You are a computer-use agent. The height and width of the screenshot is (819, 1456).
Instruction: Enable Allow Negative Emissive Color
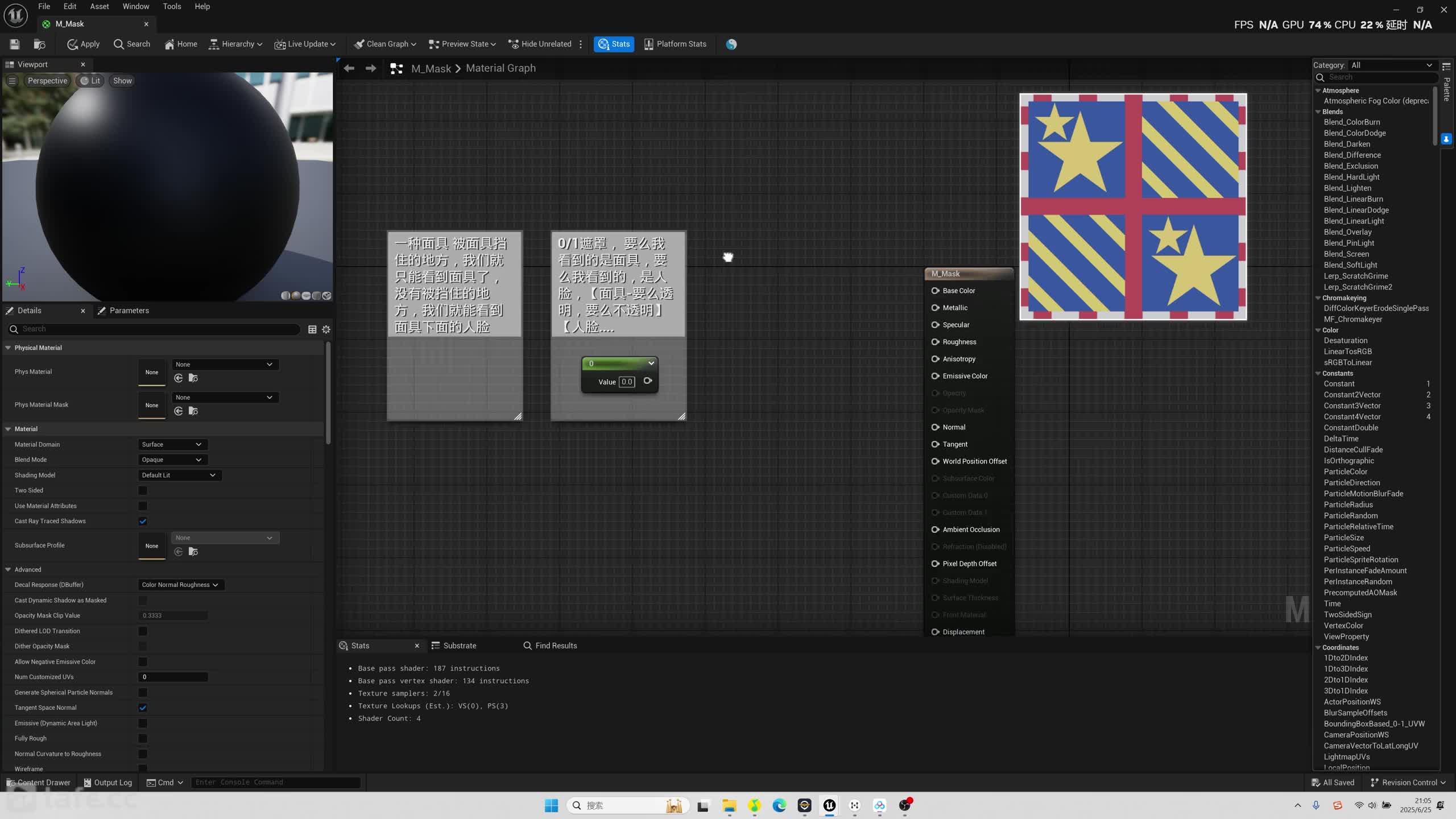pos(143,661)
